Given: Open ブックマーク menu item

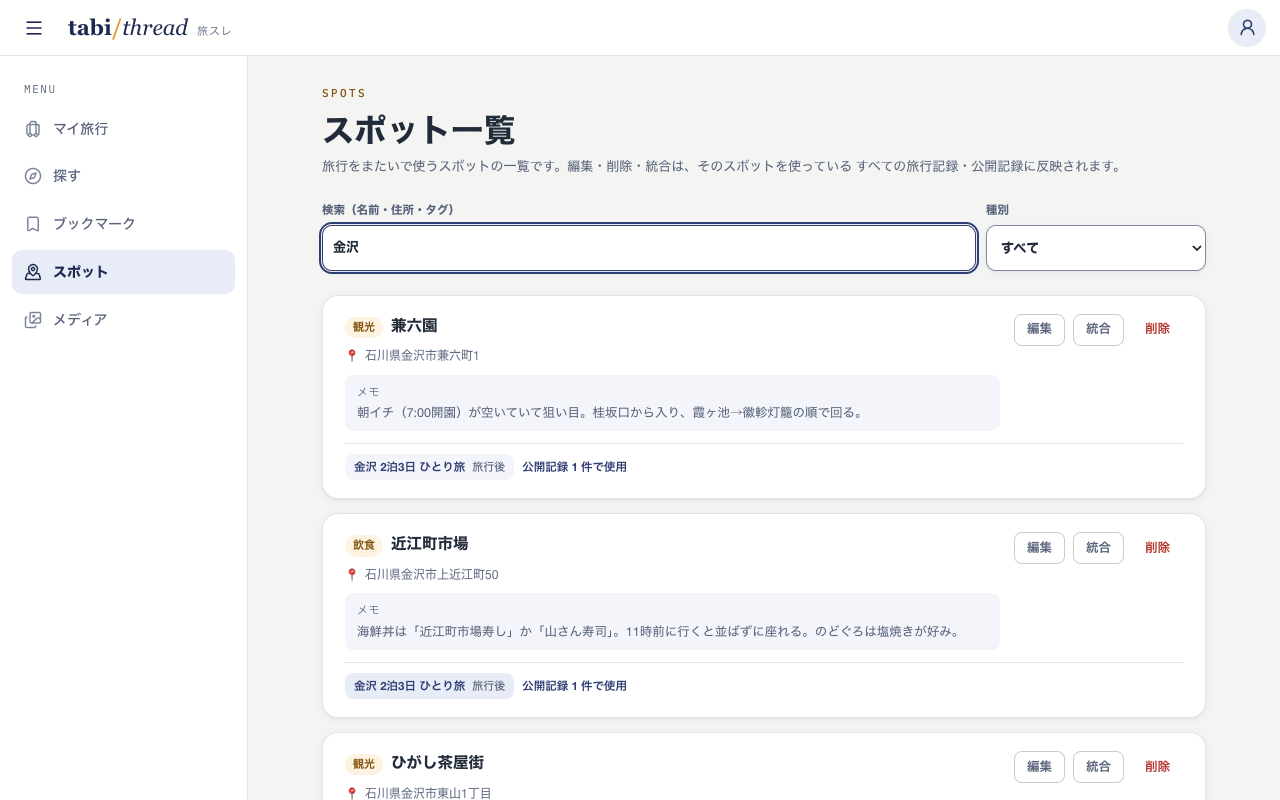Looking at the screenshot, I should (123, 224).
